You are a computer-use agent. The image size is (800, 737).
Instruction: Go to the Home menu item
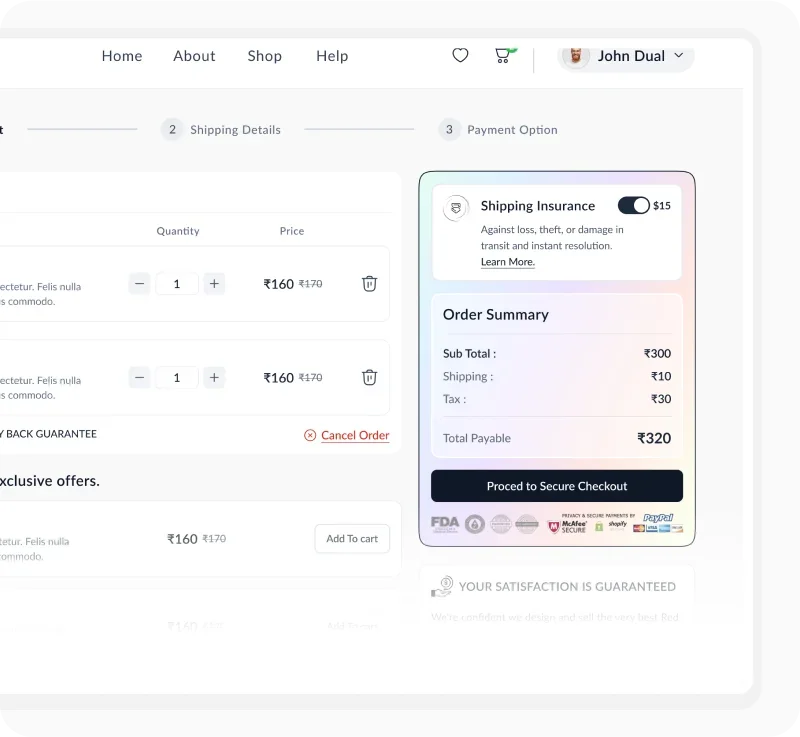(x=122, y=56)
